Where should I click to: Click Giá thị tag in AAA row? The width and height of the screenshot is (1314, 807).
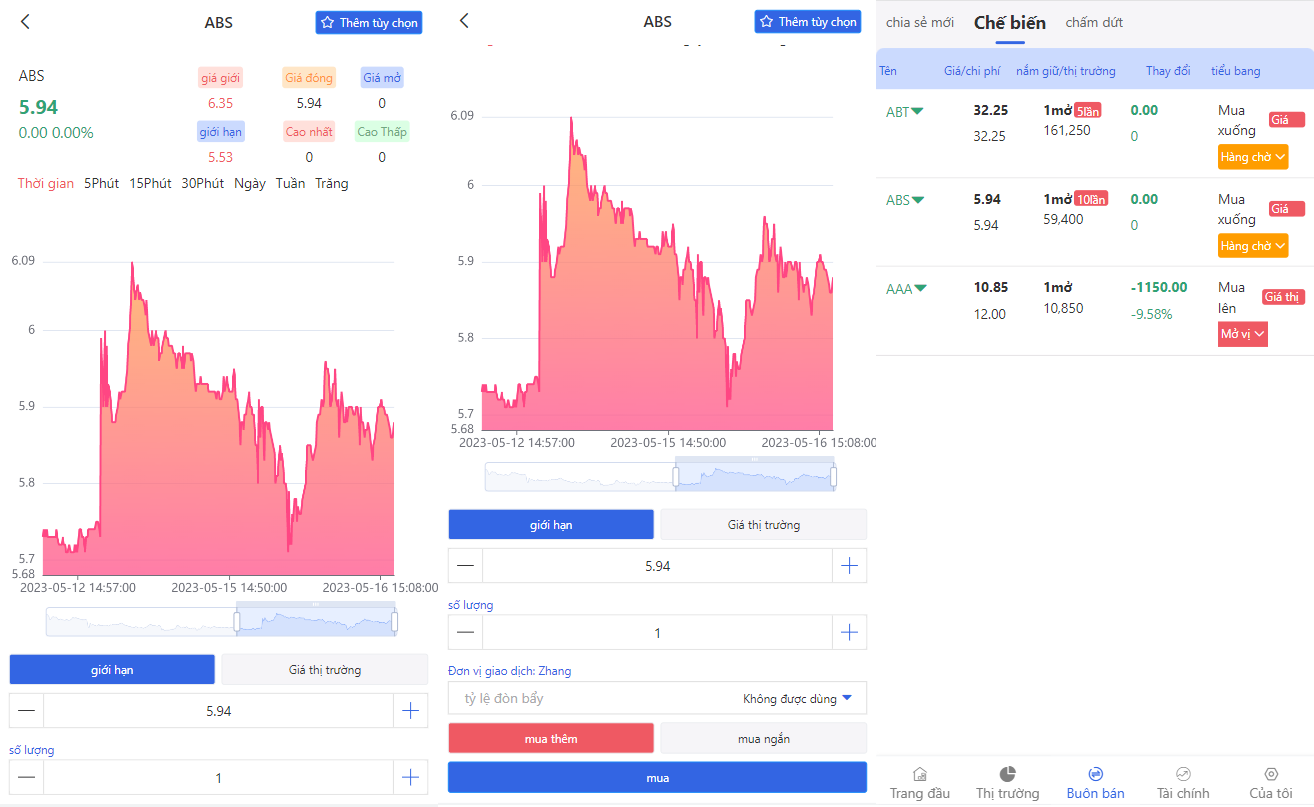click(1283, 297)
